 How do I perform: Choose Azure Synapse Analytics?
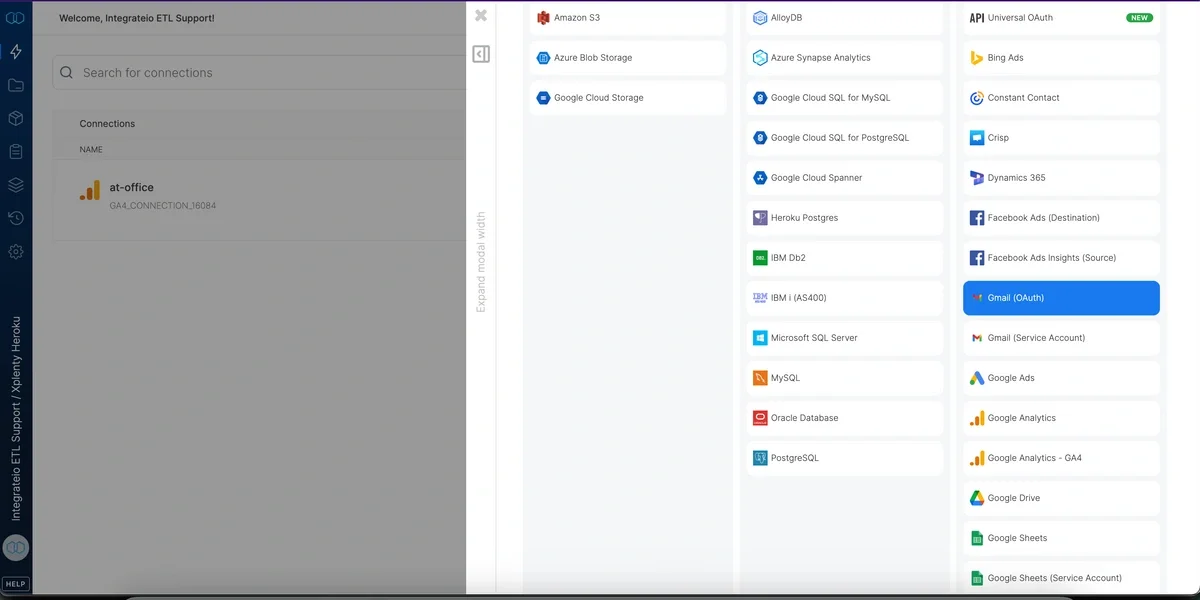[x=845, y=58]
